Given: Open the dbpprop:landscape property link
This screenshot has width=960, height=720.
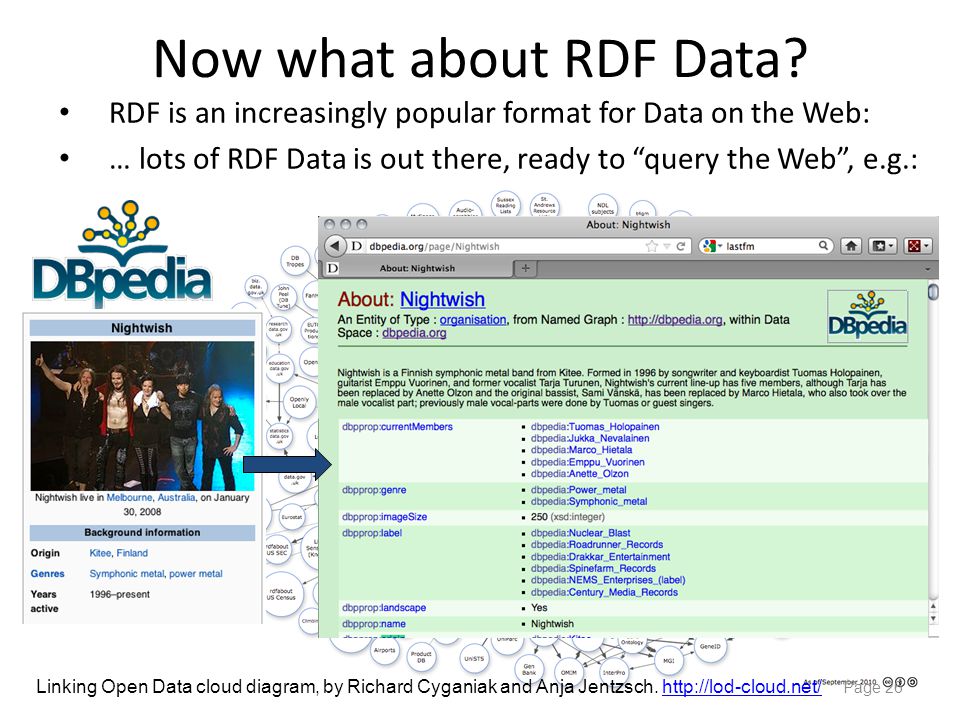Looking at the screenshot, I should click(384, 608).
